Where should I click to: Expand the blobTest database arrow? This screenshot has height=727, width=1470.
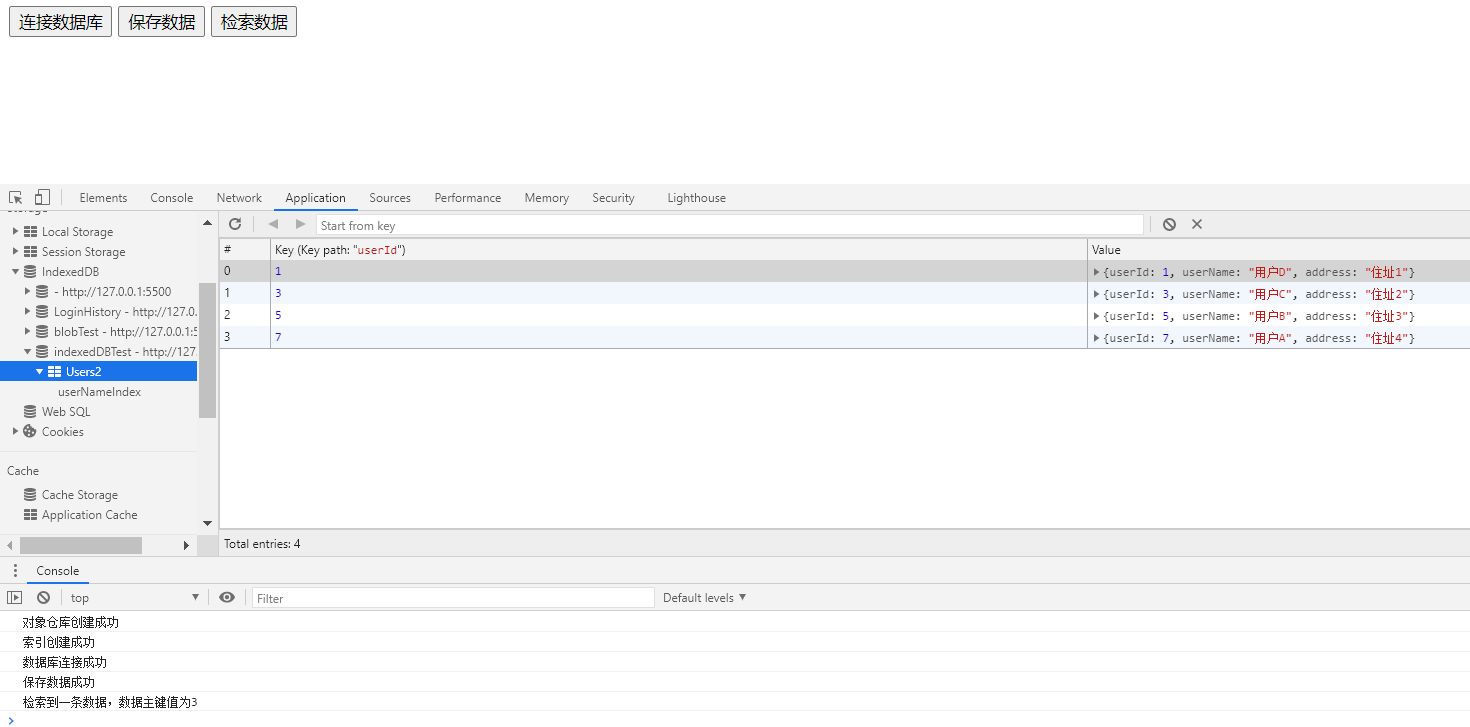(27, 332)
